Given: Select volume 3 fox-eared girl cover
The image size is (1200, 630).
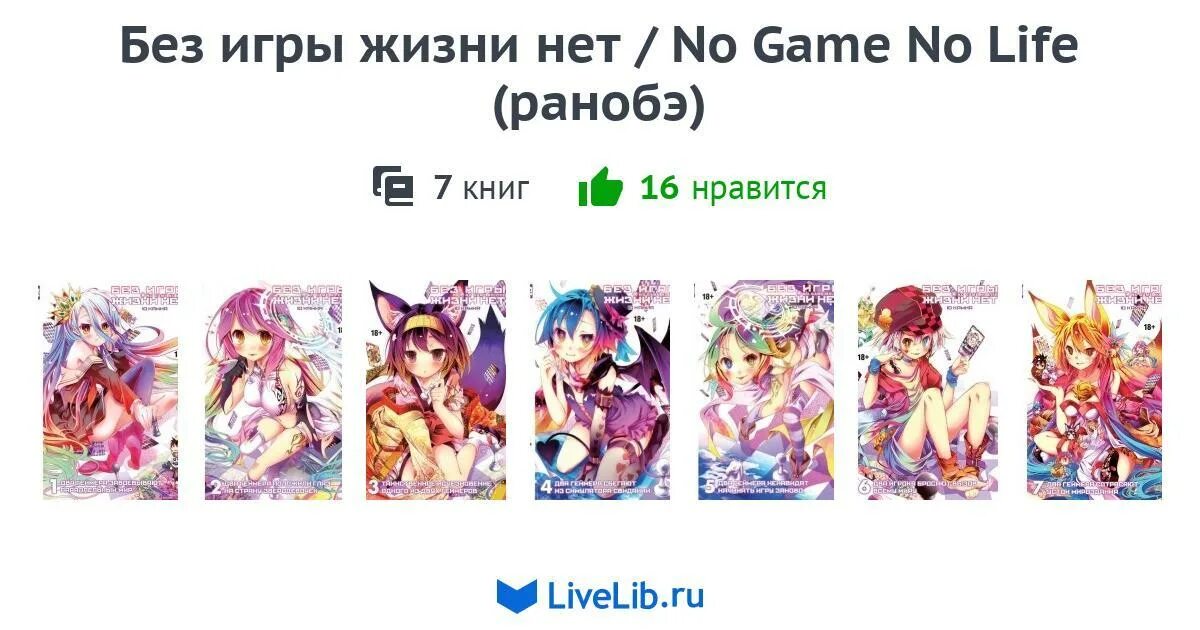Looking at the screenshot, I should click(x=436, y=391).
